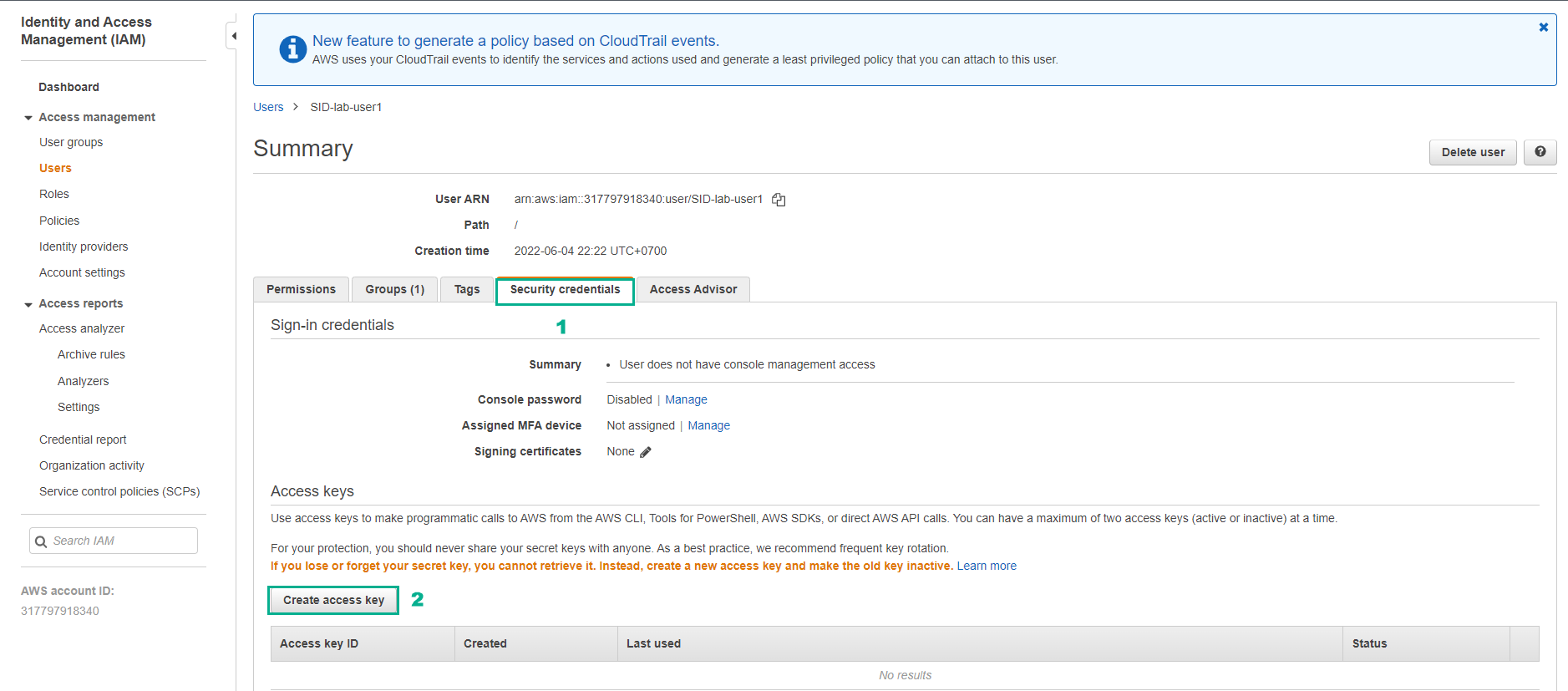This screenshot has width=1568, height=691.
Task: Open Roles in the sidebar
Action: pyautogui.click(x=54, y=194)
